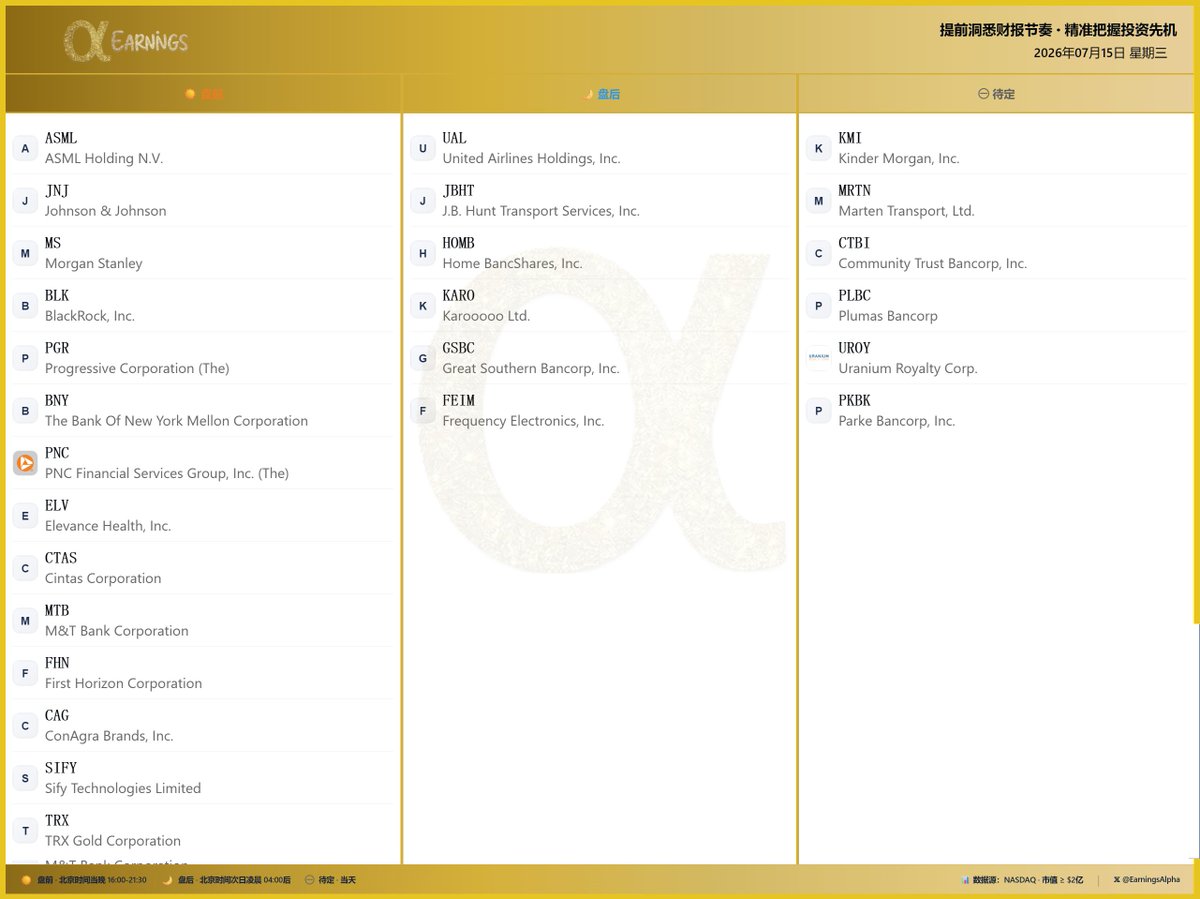Select the PGR letter P avatar
1200x899 pixels.
pyautogui.click(x=25, y=358)
